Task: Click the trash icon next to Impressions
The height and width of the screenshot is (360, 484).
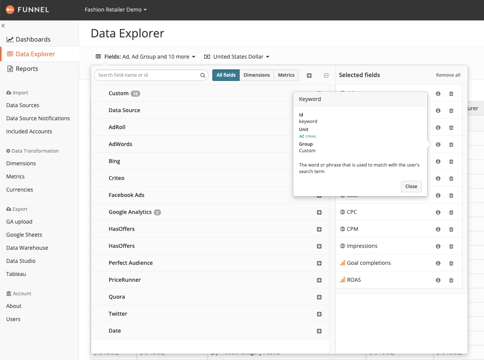Action: 451,246
